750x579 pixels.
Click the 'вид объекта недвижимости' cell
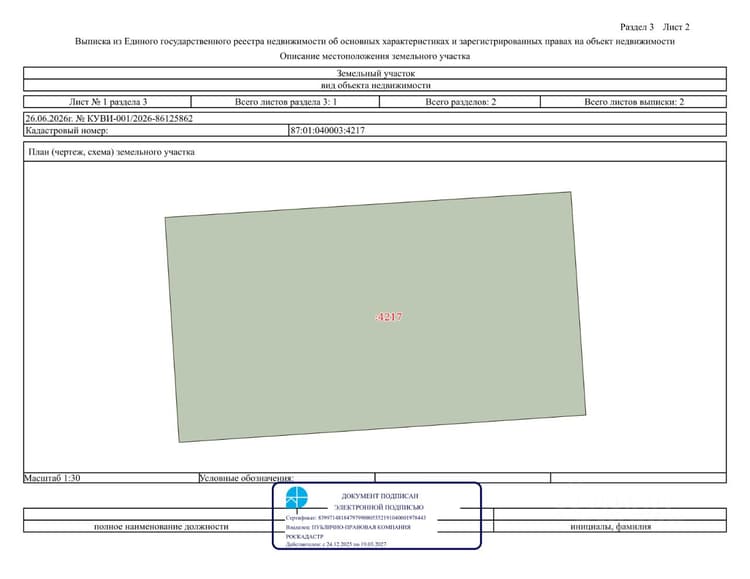(x=375, y=85)
